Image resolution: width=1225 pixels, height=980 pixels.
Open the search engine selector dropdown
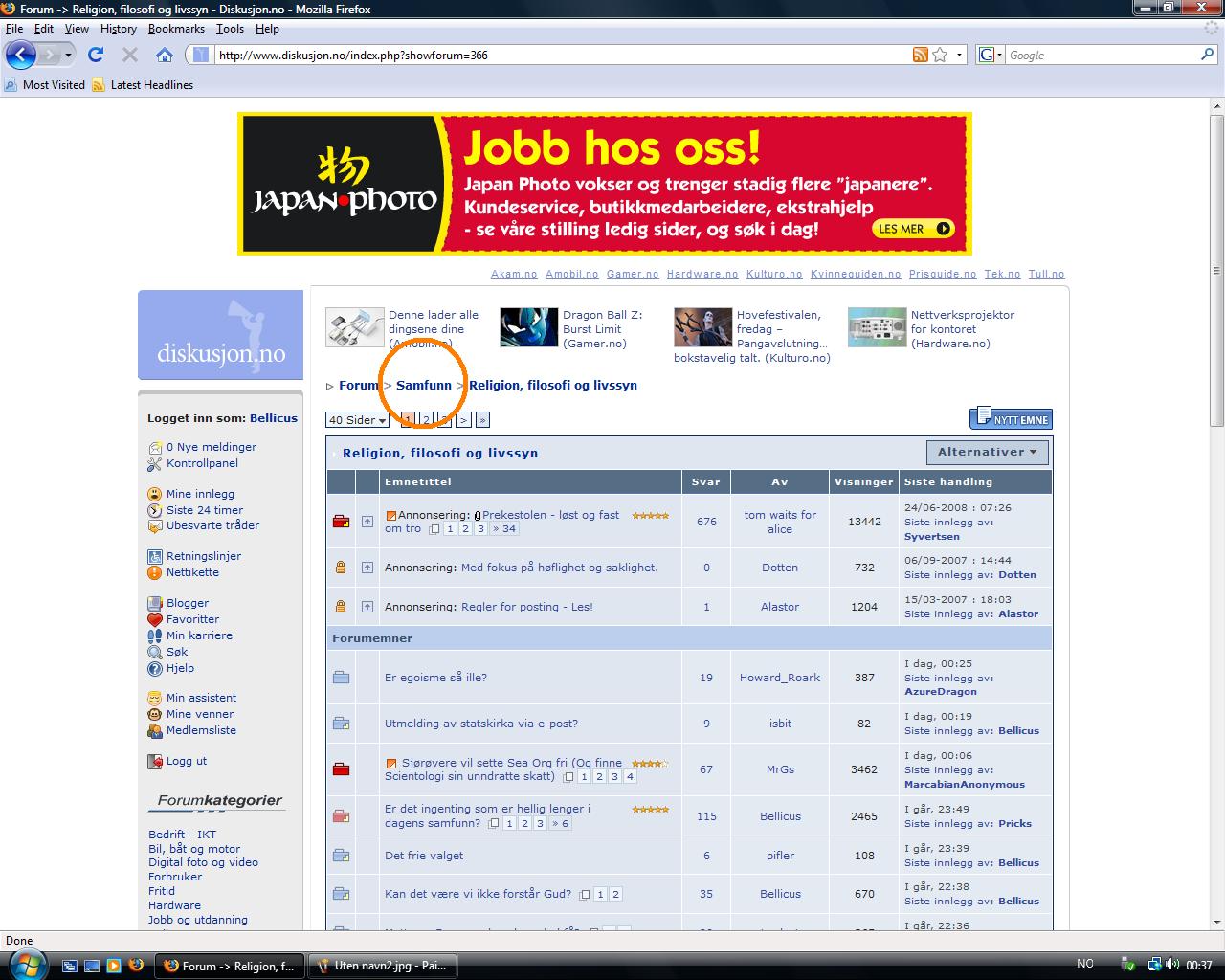(990, 55)
